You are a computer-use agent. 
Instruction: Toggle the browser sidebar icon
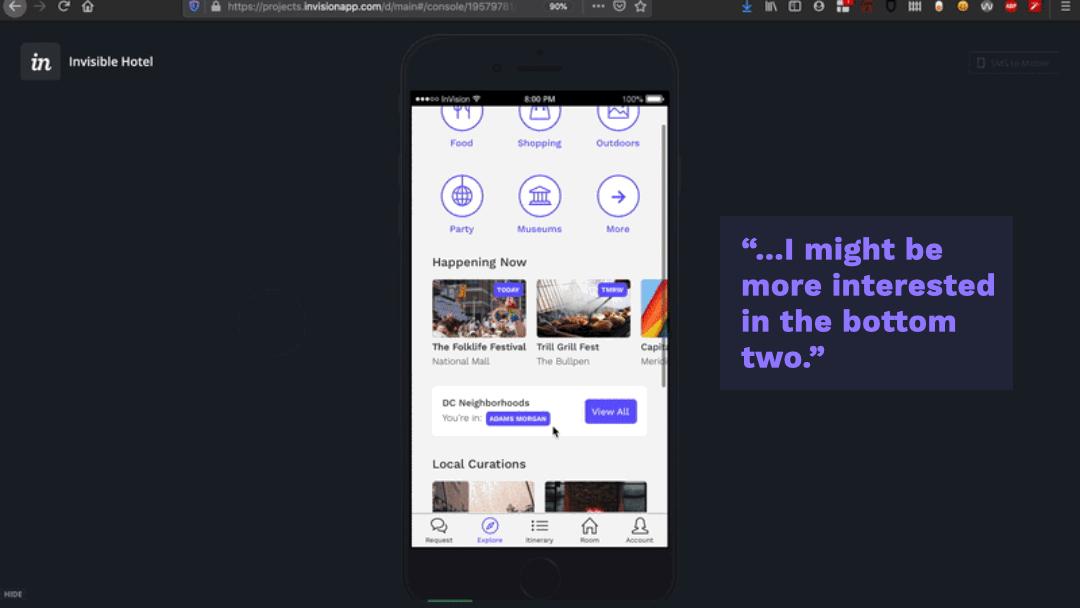(795, 7)
